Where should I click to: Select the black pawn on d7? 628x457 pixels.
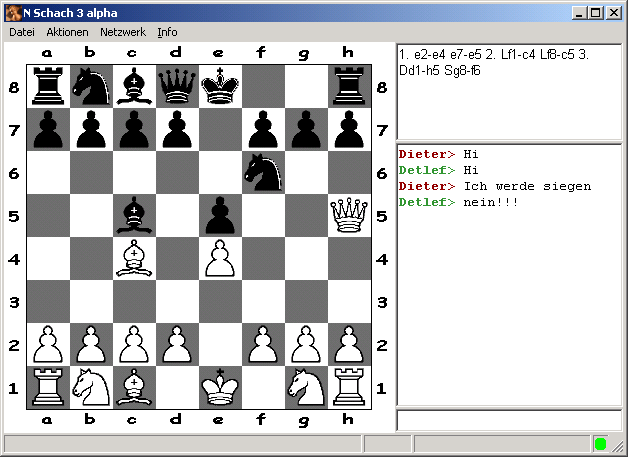coord(177,130)
